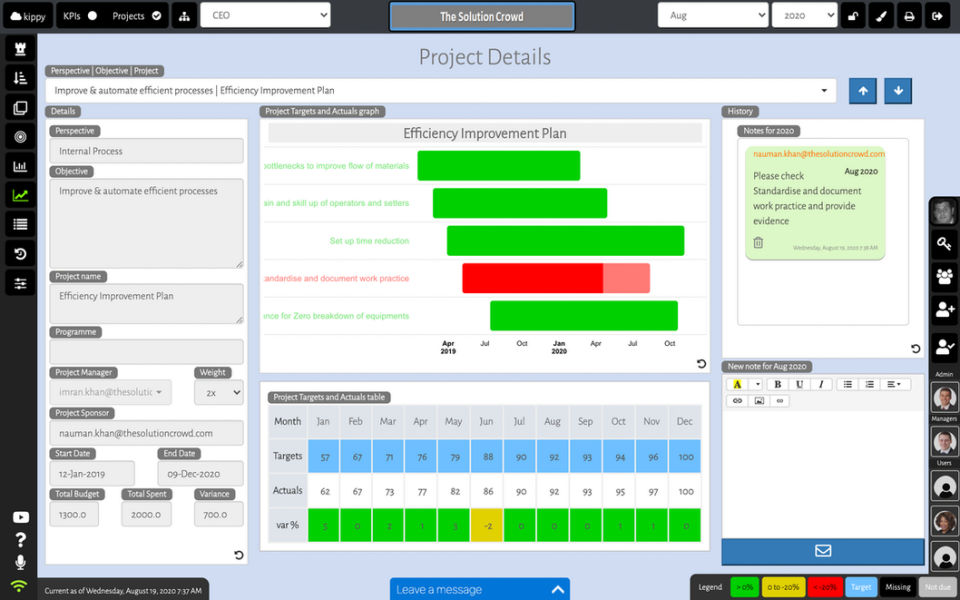Insert image using the picture icon in editor

click(x=759, y=400)
